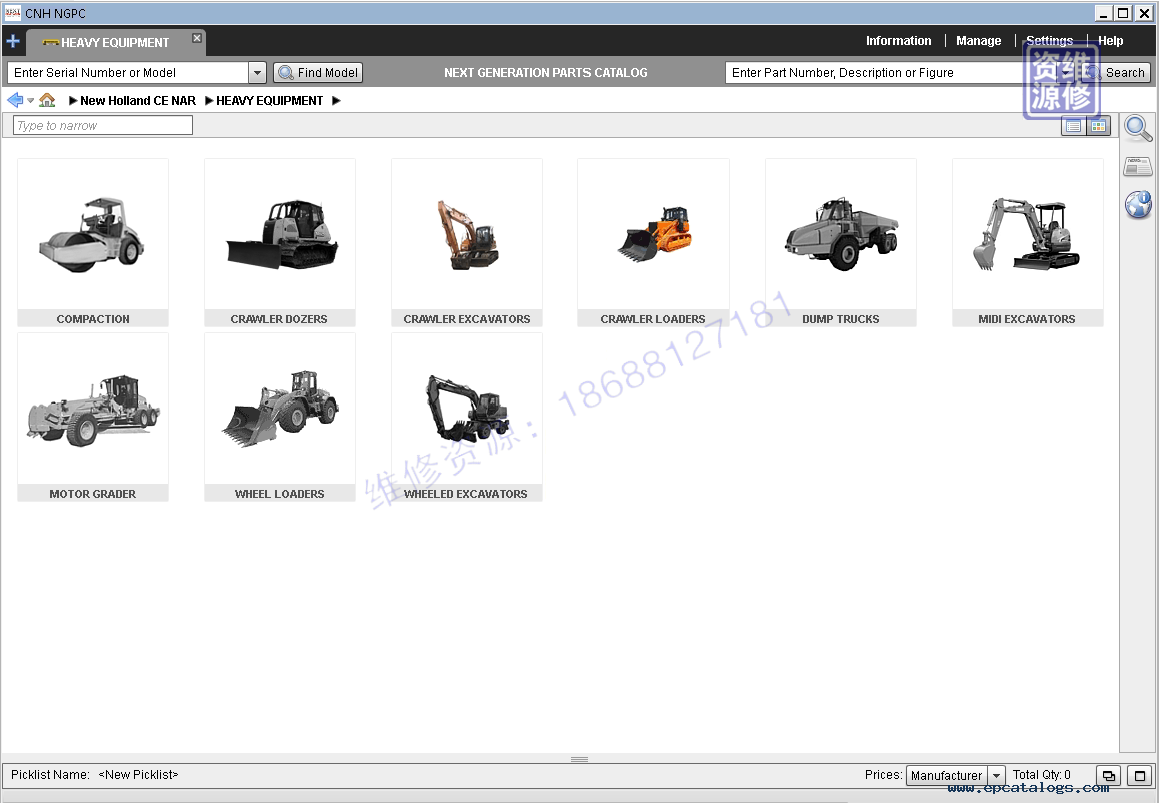Click the blue plus new tab icon

[13, 42]
